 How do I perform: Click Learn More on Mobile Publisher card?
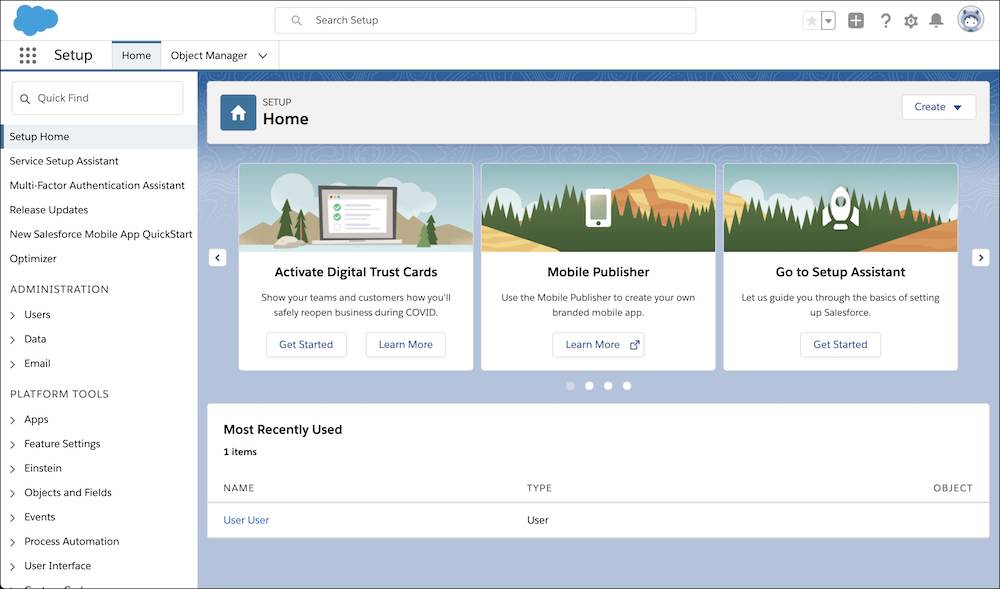click(598, 345)
